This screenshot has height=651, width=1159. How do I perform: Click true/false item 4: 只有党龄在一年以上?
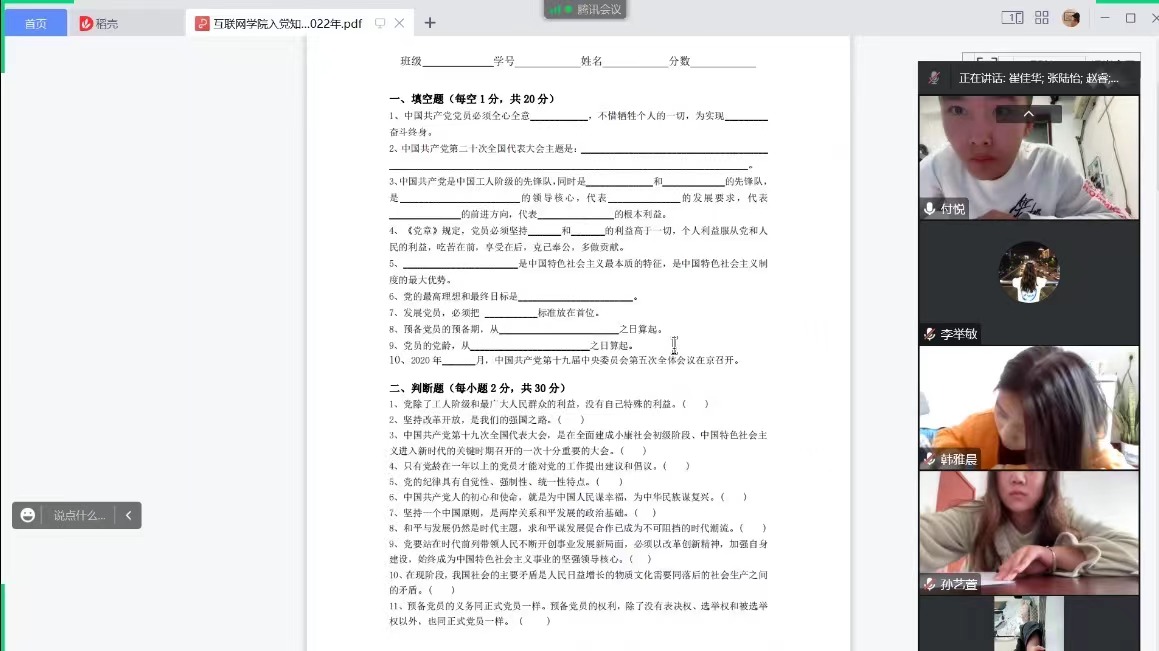coord(540,466)
